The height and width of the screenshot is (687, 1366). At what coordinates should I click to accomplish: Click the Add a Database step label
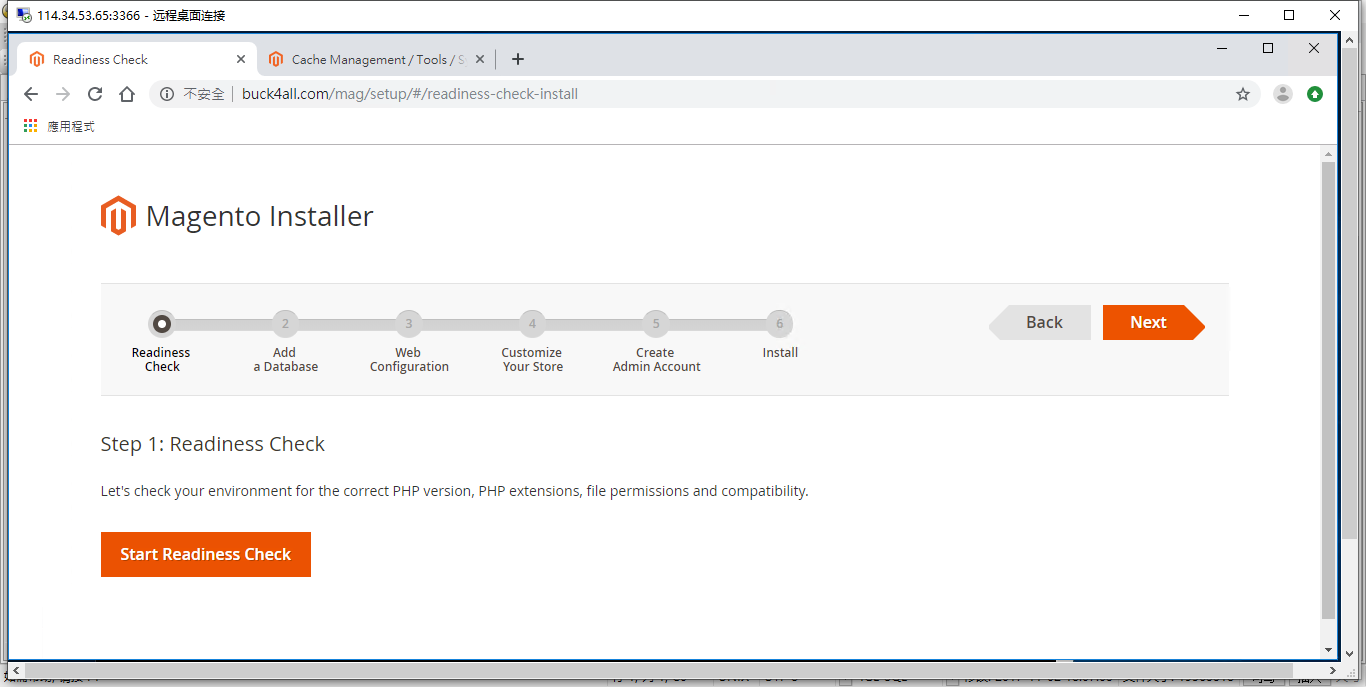tap(285, 360)
